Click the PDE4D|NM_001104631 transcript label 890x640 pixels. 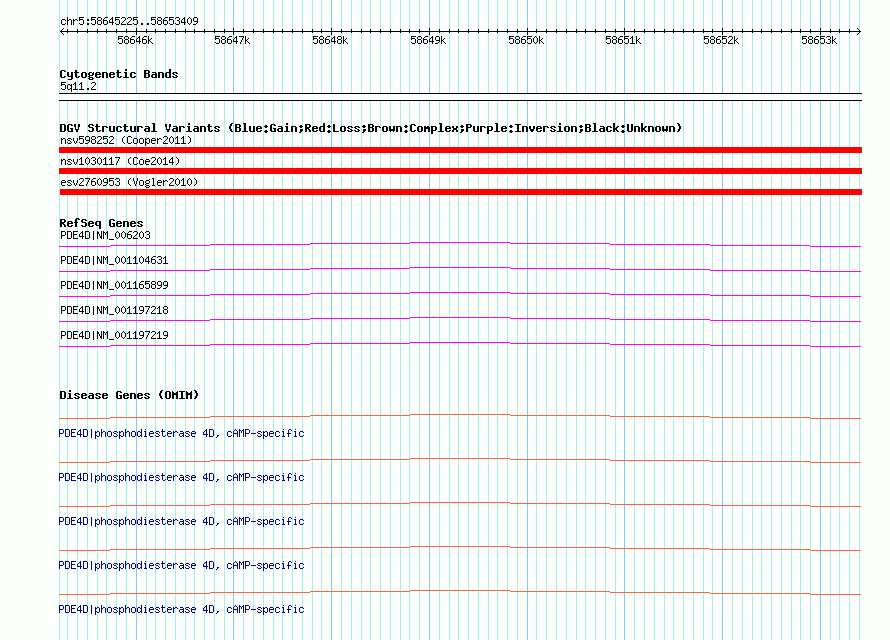tap(114, 260)
